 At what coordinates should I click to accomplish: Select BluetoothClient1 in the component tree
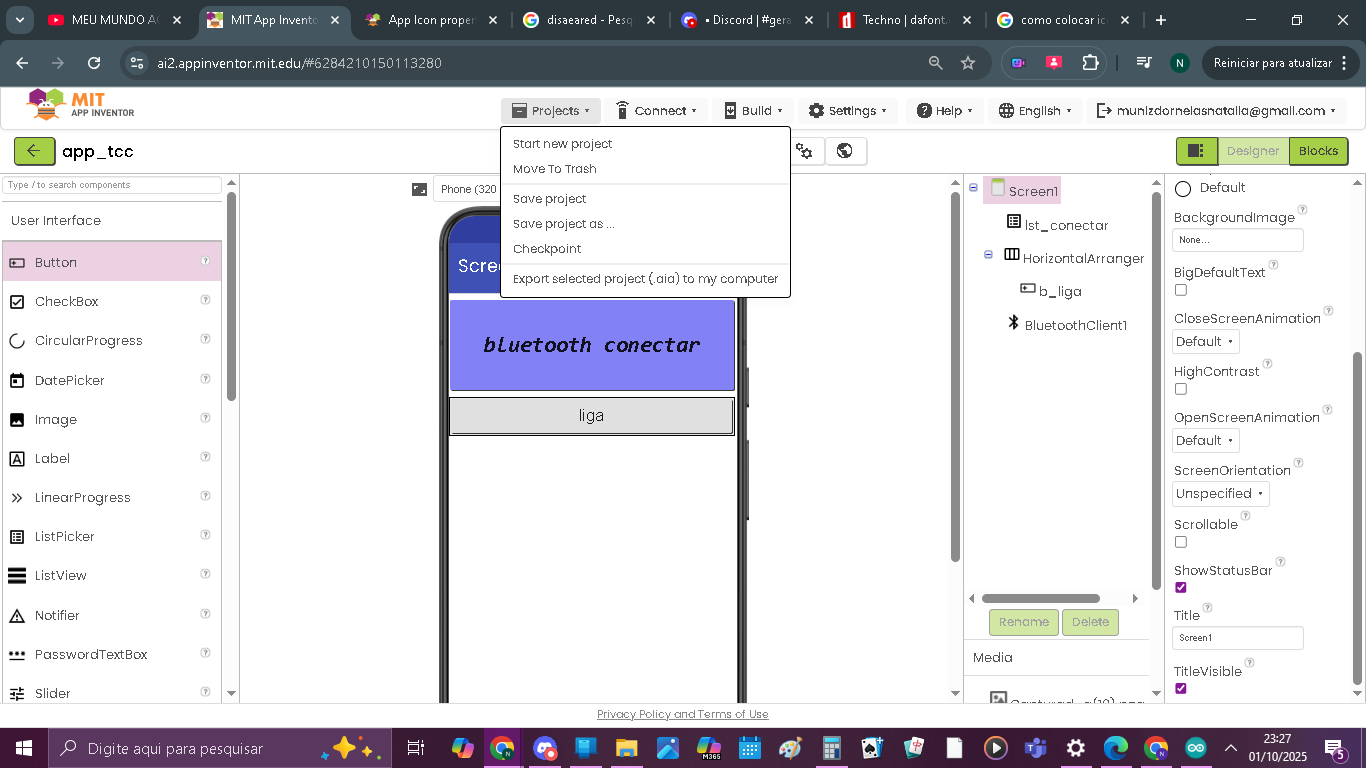1075,325
